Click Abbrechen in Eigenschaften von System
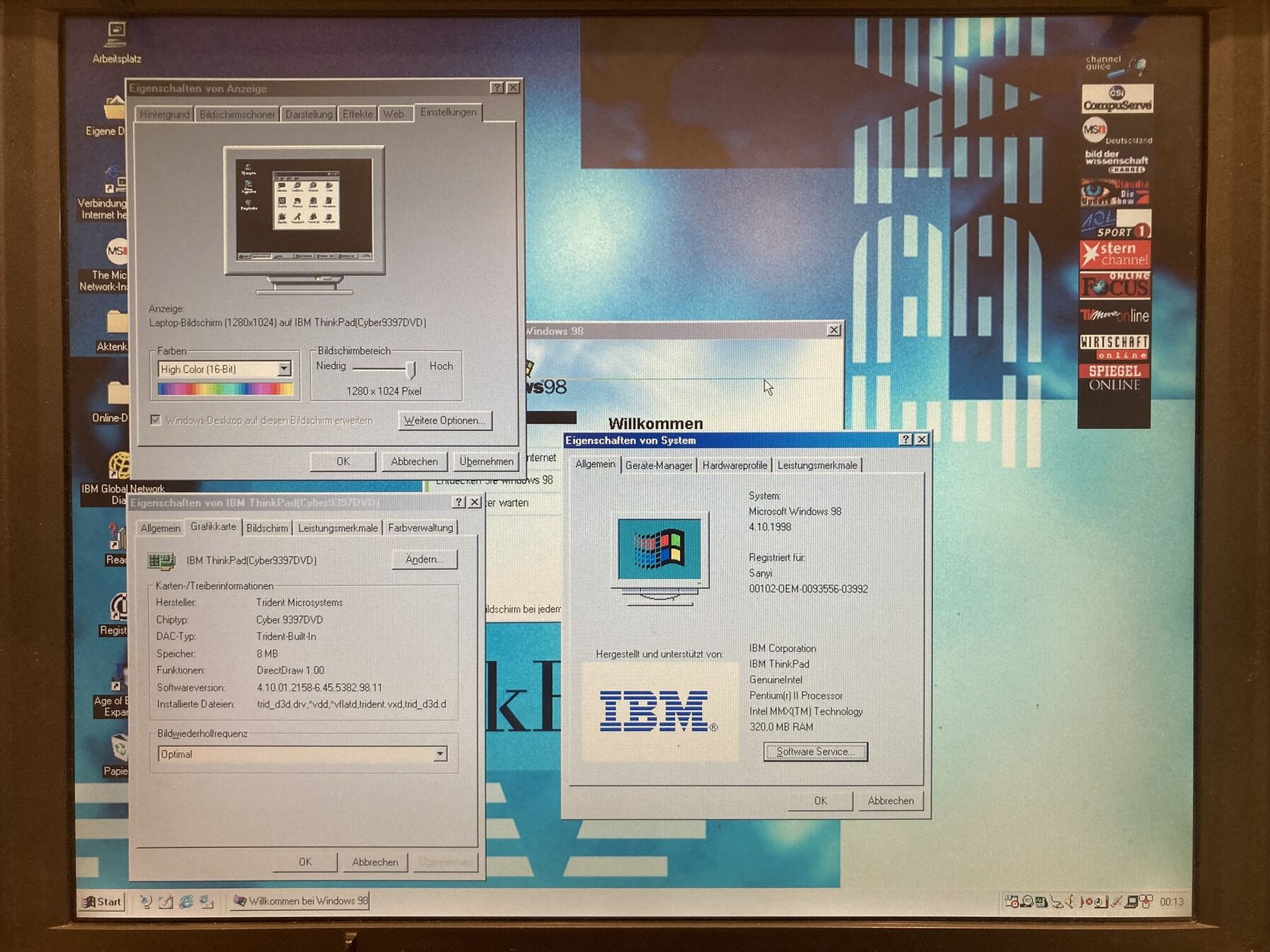This screenshot has width=1270, height=952. 890,800
